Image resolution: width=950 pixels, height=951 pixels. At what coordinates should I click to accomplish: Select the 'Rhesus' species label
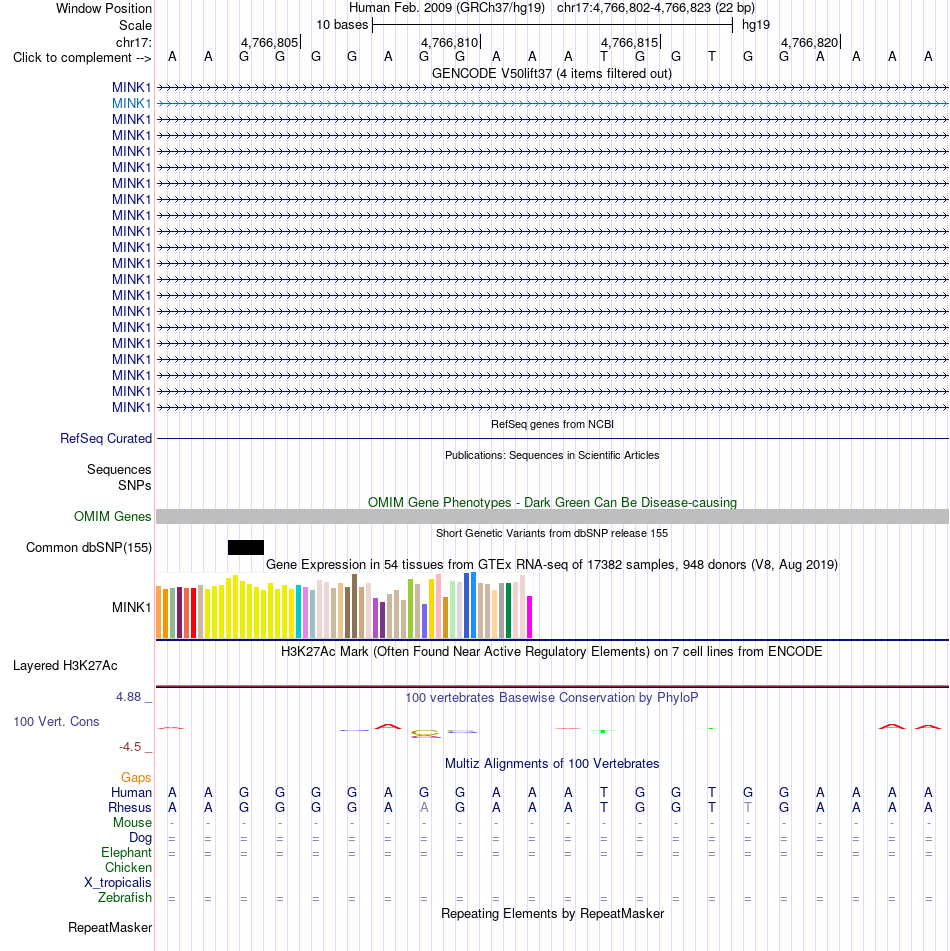[129, 808]
